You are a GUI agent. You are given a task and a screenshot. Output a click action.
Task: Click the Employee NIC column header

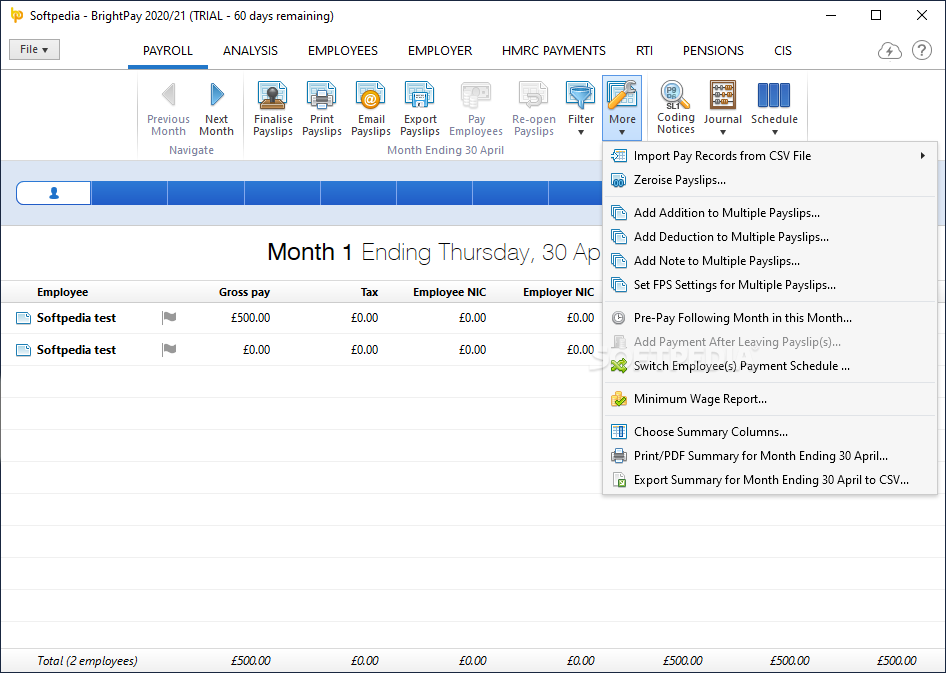[449, 292]
